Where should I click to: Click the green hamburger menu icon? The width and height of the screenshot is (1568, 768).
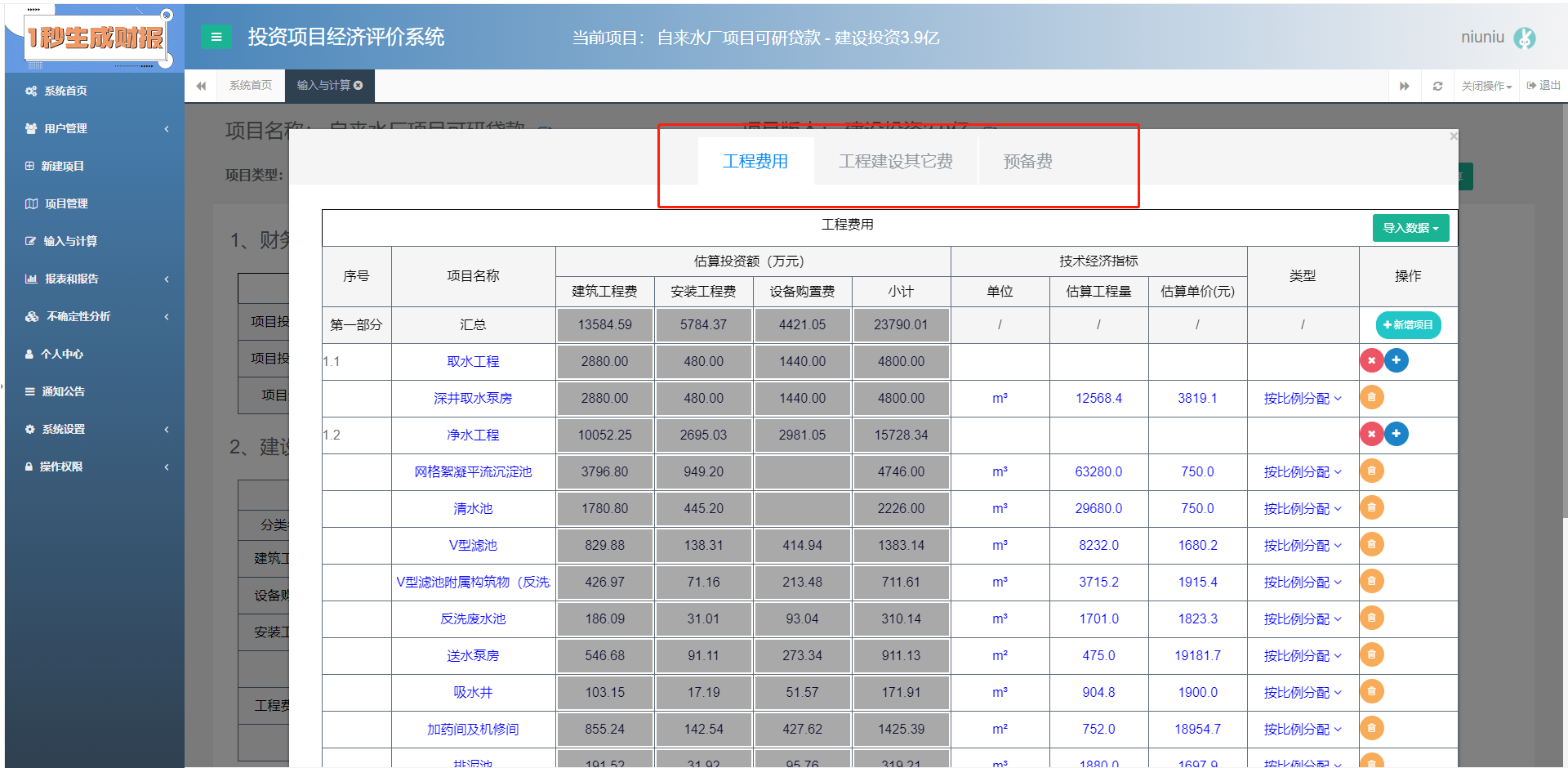pos(216,37)
